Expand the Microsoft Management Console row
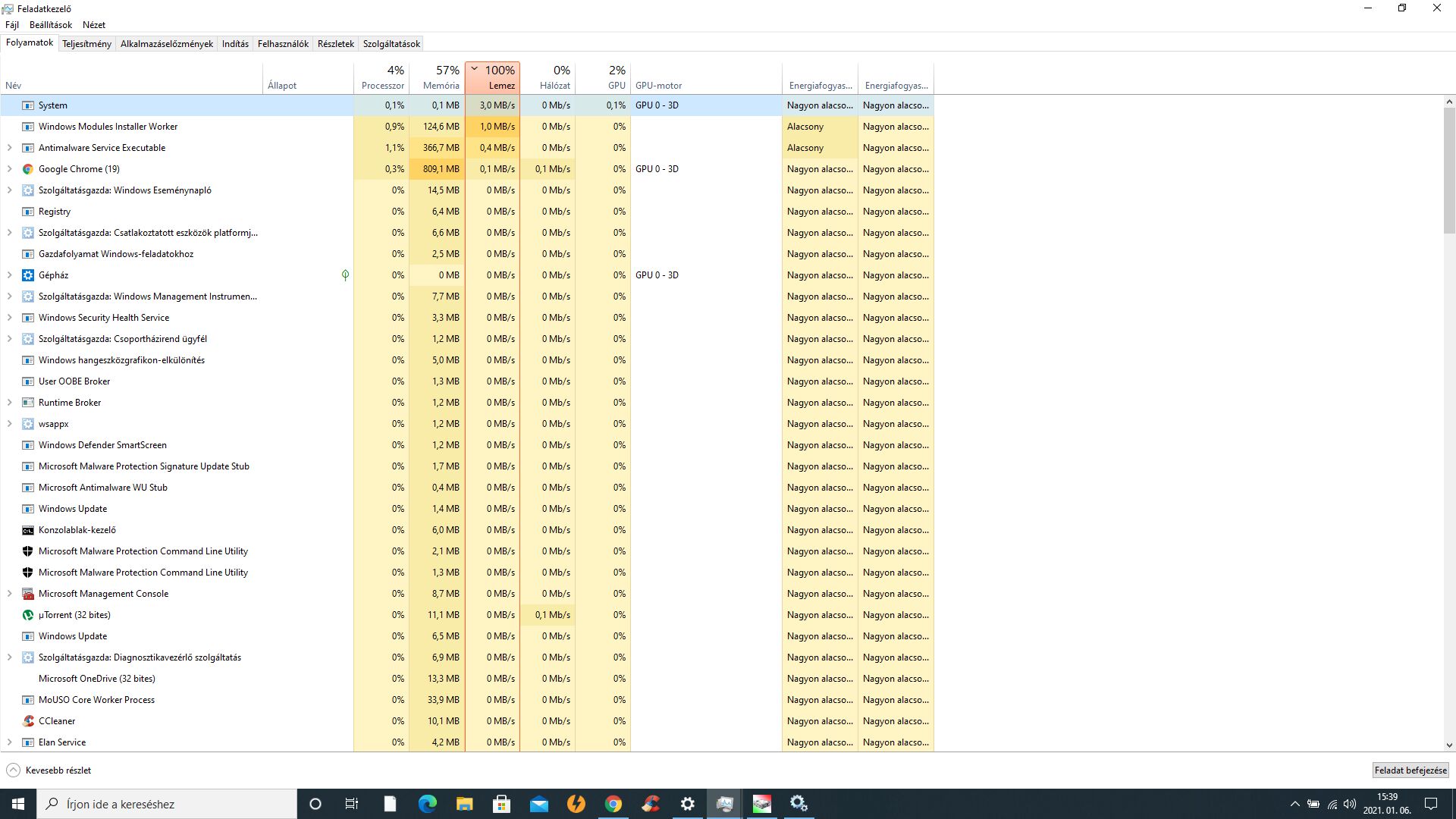The height and width of the screenshot is (819, 1456). (9, 594)
